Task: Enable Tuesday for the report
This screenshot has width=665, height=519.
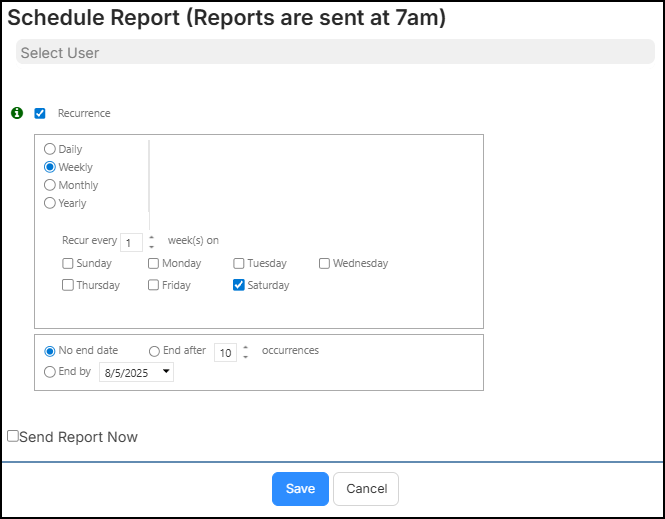Action: [x=239, y=263]
